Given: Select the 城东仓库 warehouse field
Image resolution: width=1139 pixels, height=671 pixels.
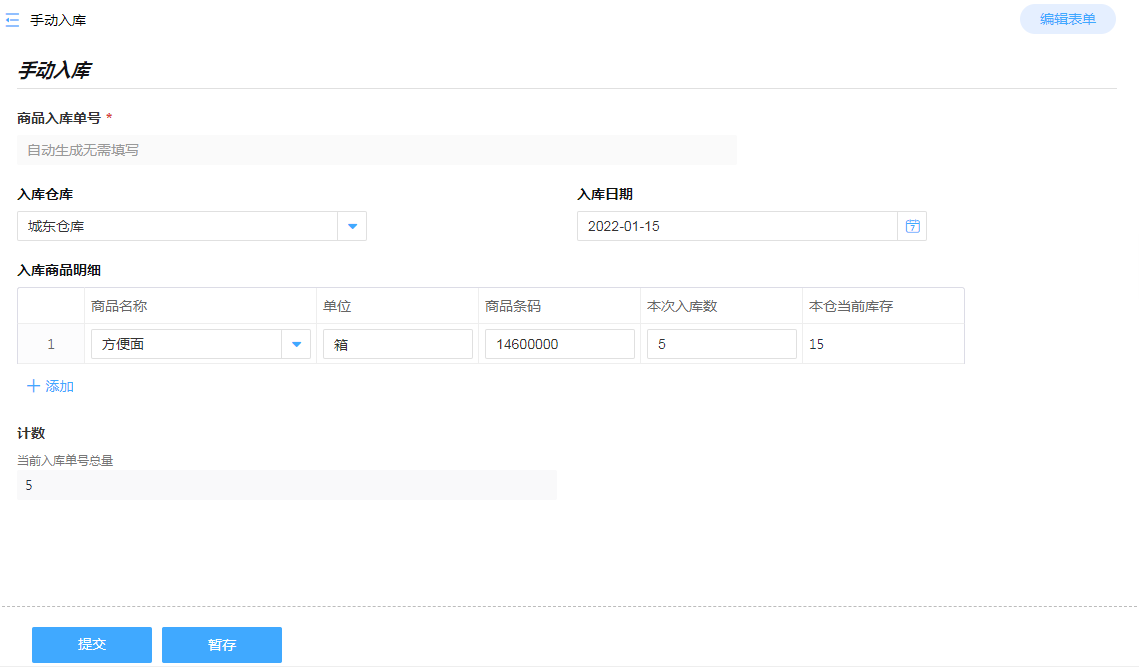Looking at the screenshot, I should click(x=178, y=227).
